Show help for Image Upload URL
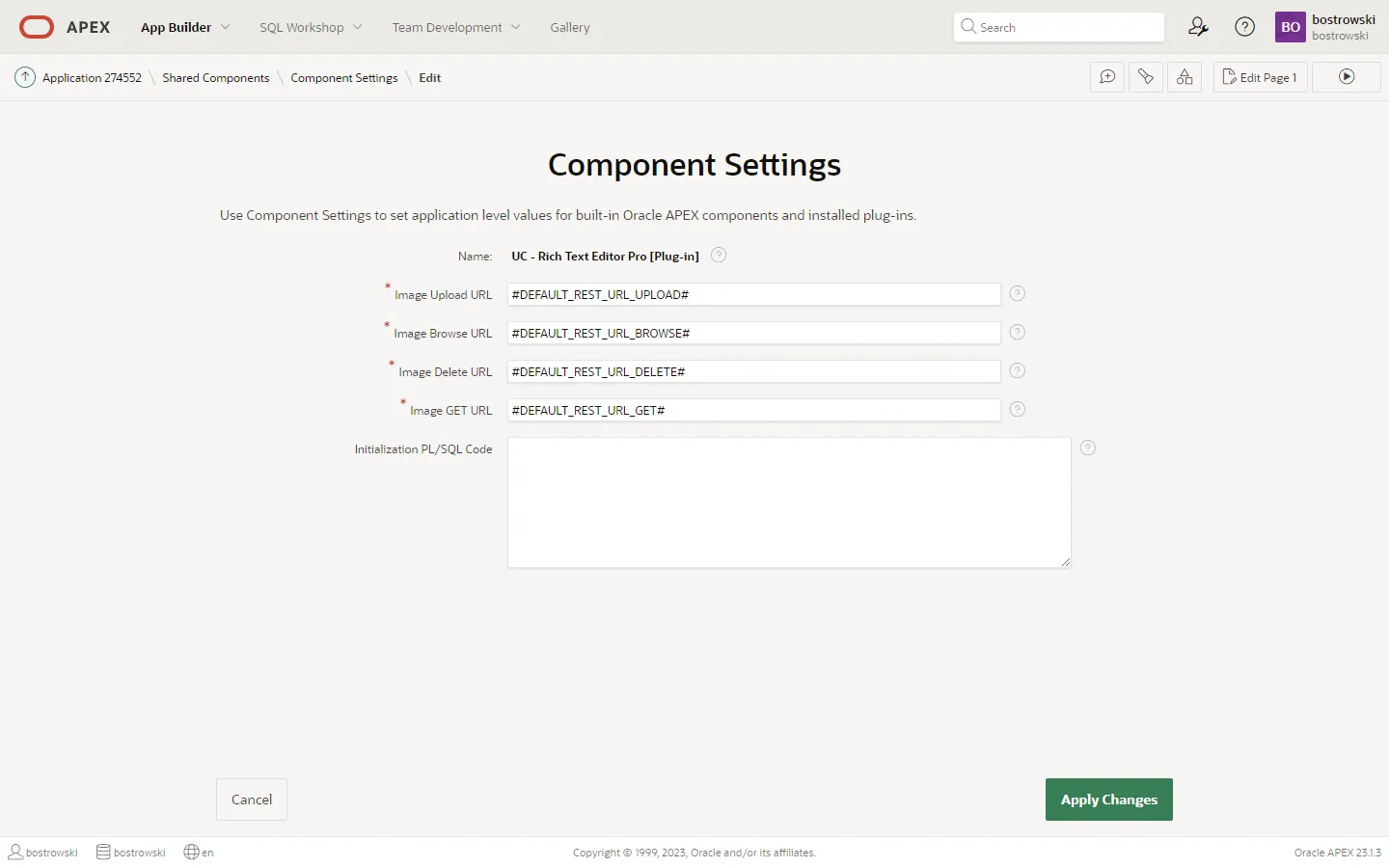The image size is (1389, 868). click(x=1018, y=293)
